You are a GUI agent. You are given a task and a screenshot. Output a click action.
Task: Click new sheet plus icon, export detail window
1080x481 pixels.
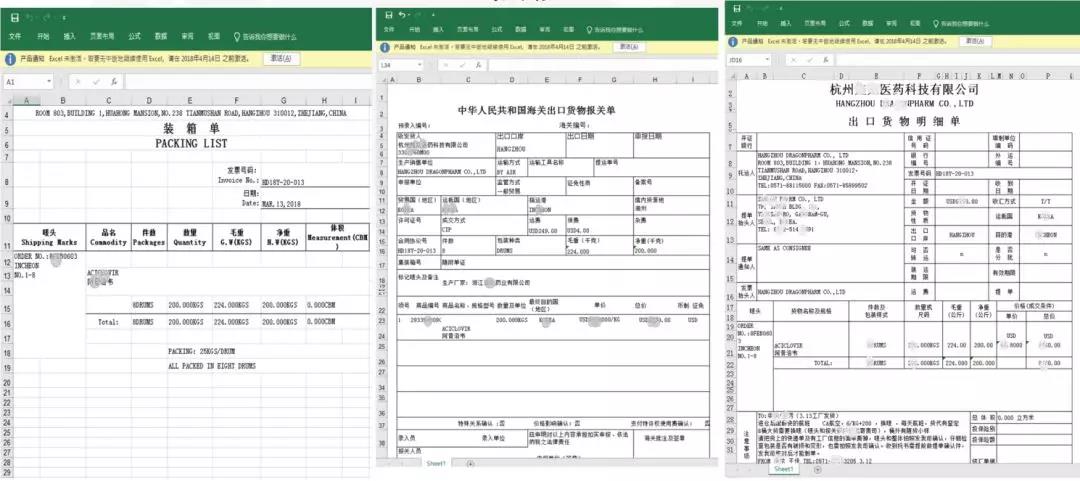coord(818,469)
